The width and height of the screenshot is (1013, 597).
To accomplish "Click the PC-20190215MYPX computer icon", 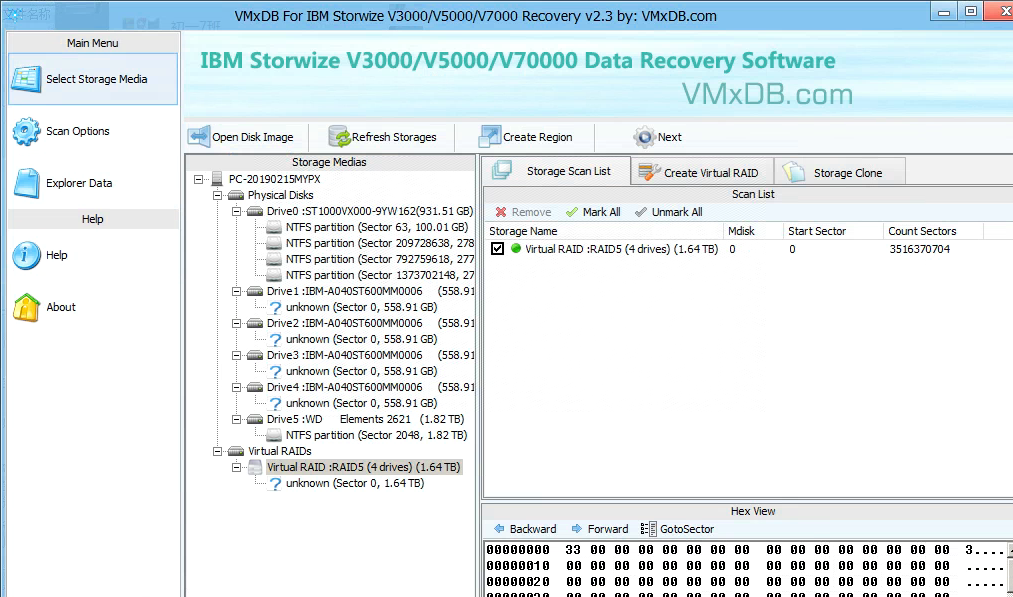I will click(x=217, y=179).
